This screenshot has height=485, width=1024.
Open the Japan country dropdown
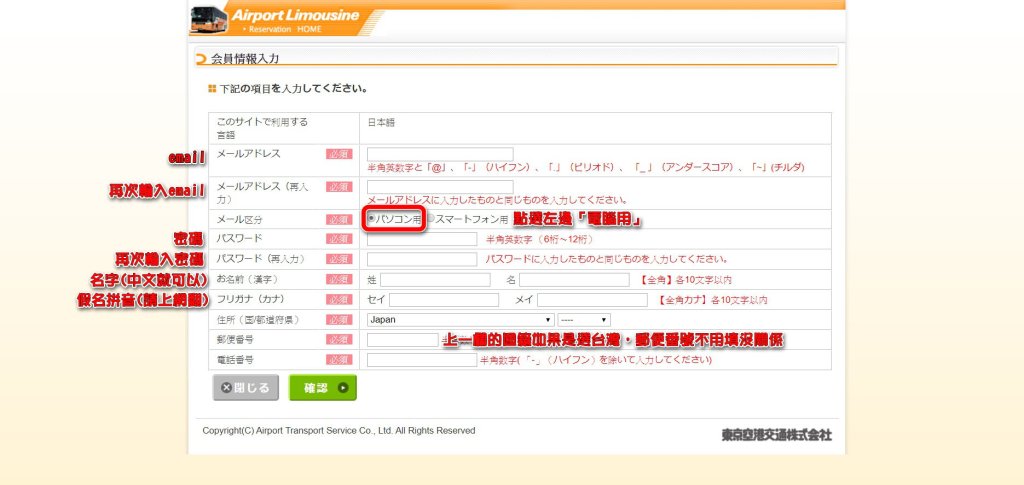click(461, 320)
